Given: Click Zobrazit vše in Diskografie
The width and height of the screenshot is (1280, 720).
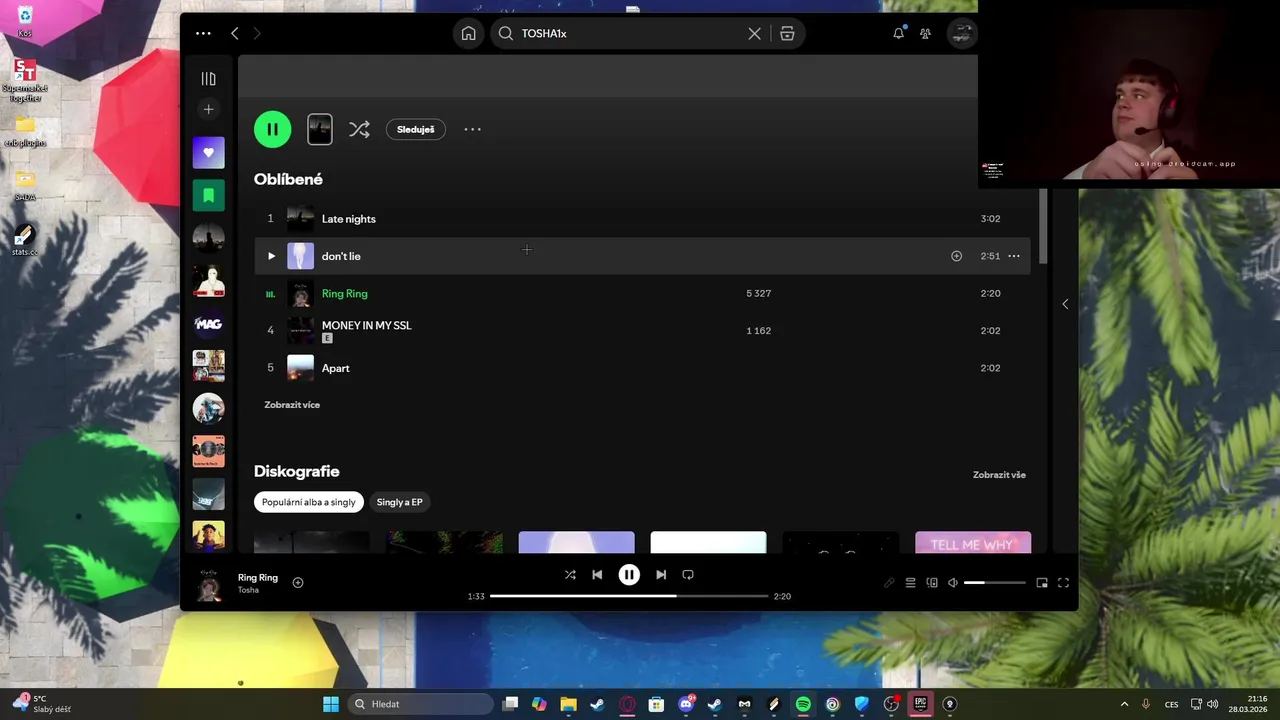Looking at the screenshot, I should tap(999, 475).
